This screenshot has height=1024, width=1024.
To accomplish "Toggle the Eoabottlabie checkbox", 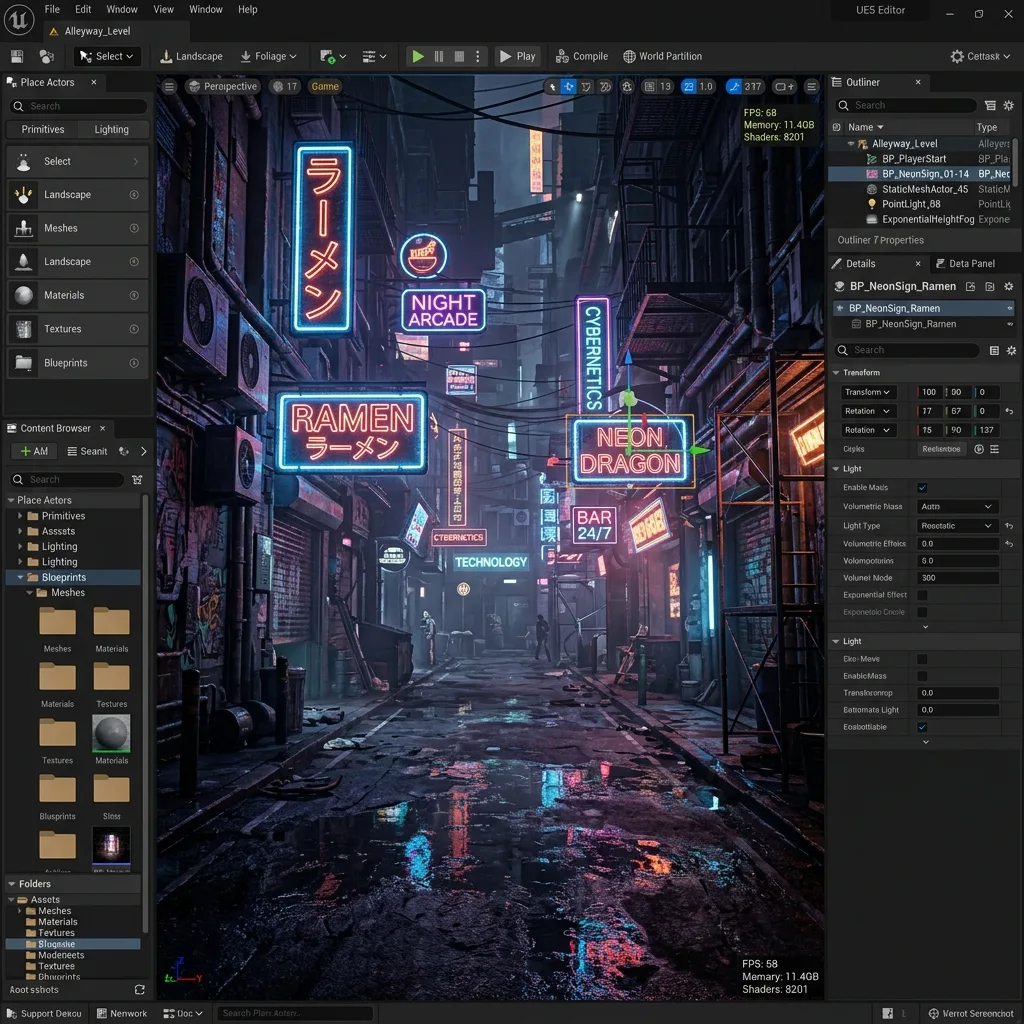I will click(x=922, y=727).
